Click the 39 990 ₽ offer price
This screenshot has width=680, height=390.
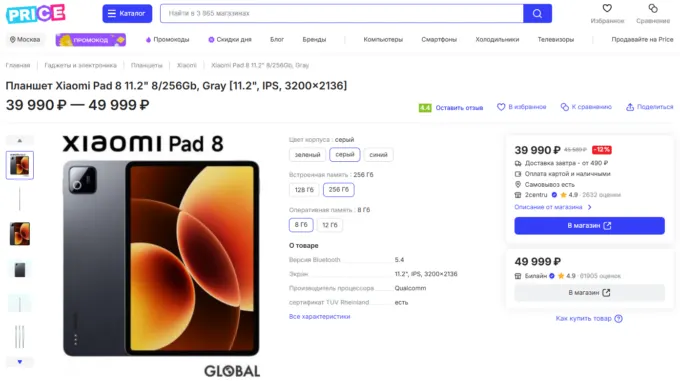click(x=537, y=150)
